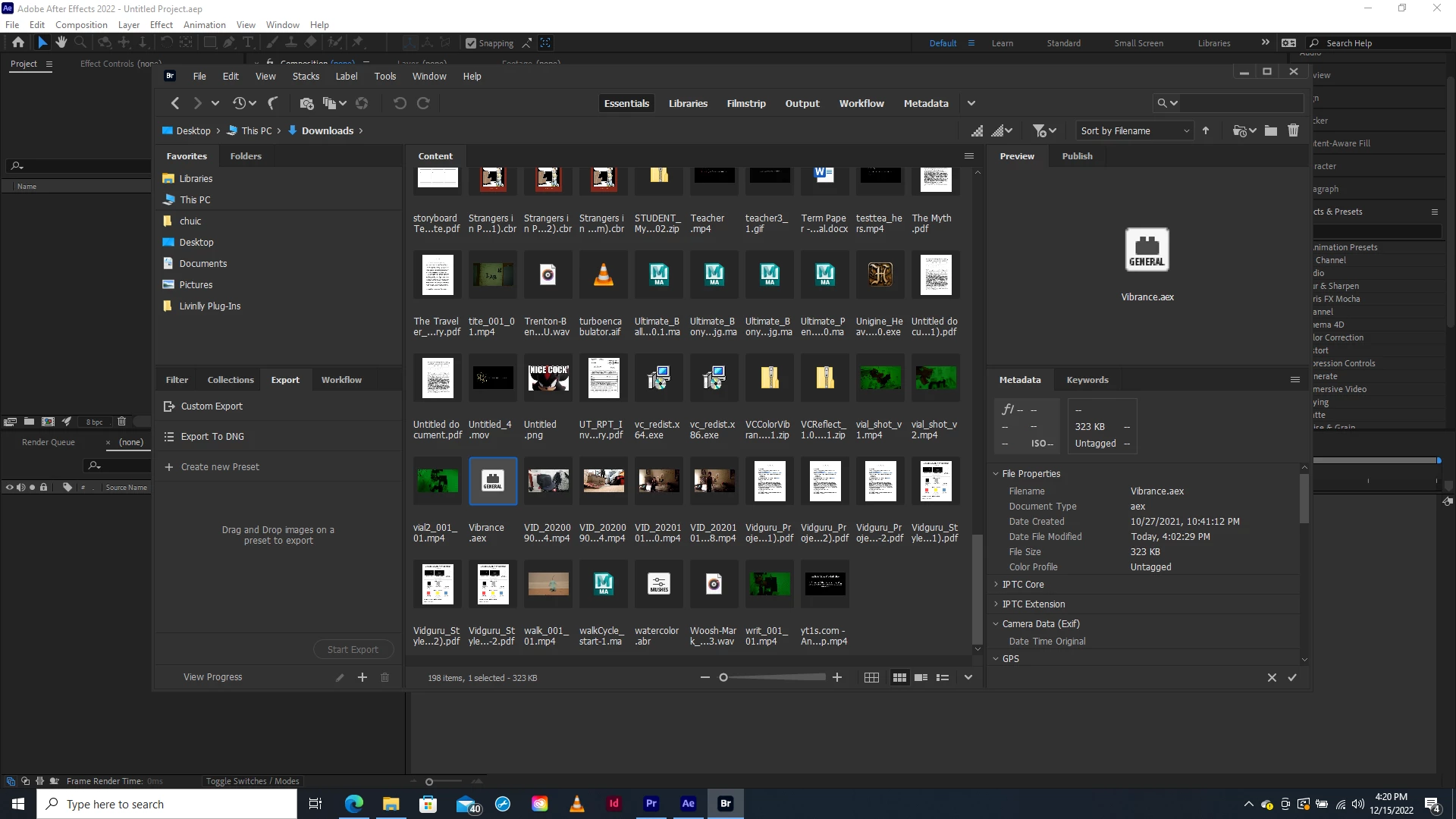Click Get Photos from Camera icon
The image size is (1456, 819).
click(306, 104)
